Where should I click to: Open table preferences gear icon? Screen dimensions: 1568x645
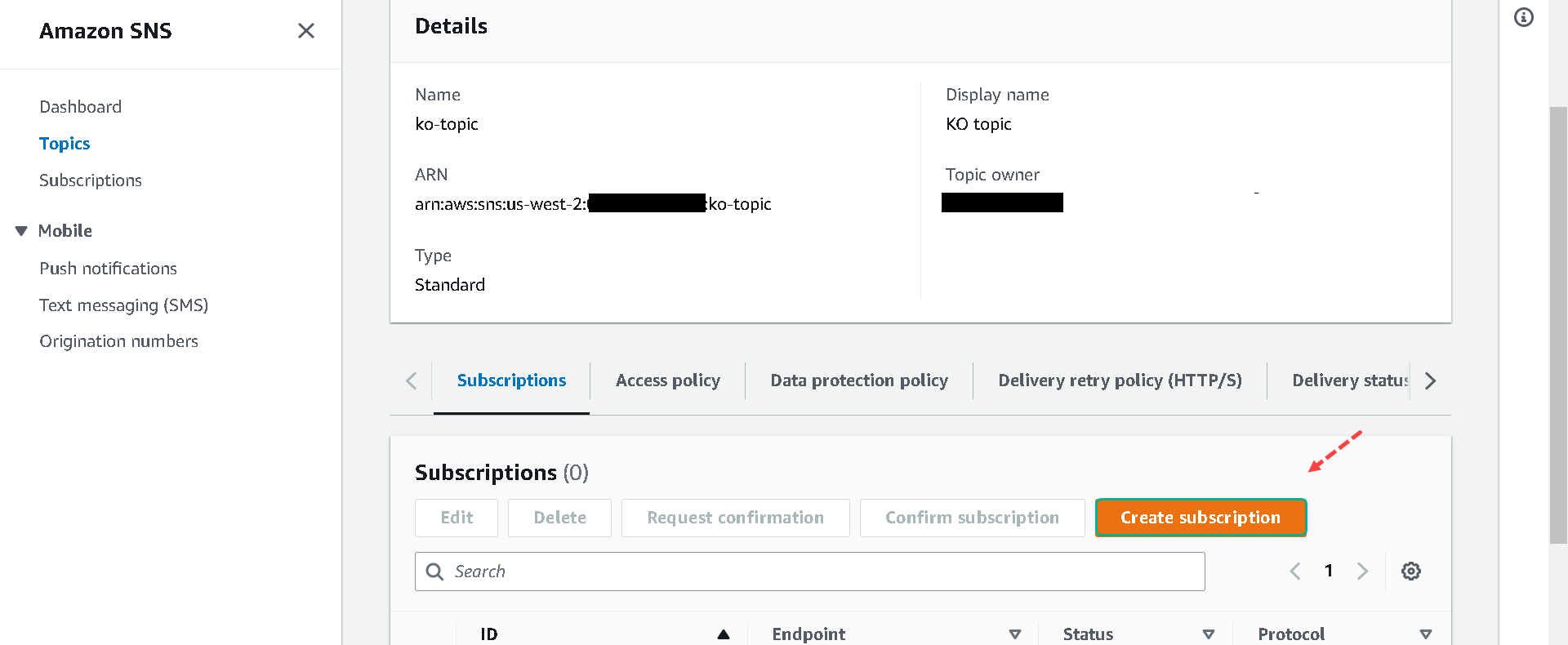click(1411, 572)
